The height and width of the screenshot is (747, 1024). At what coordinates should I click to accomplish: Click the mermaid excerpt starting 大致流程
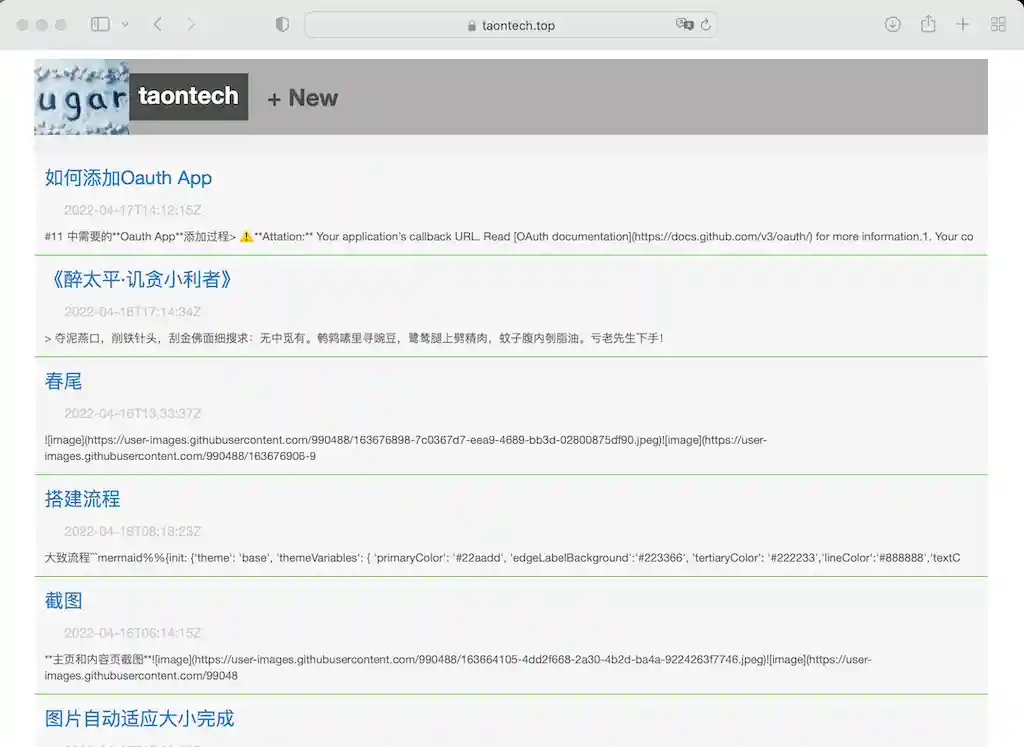point(502,558)
